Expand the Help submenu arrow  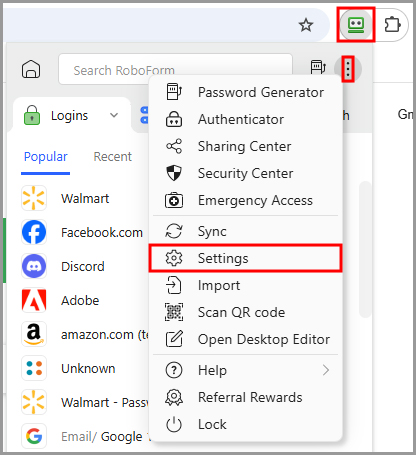click(x=326, y=370)
